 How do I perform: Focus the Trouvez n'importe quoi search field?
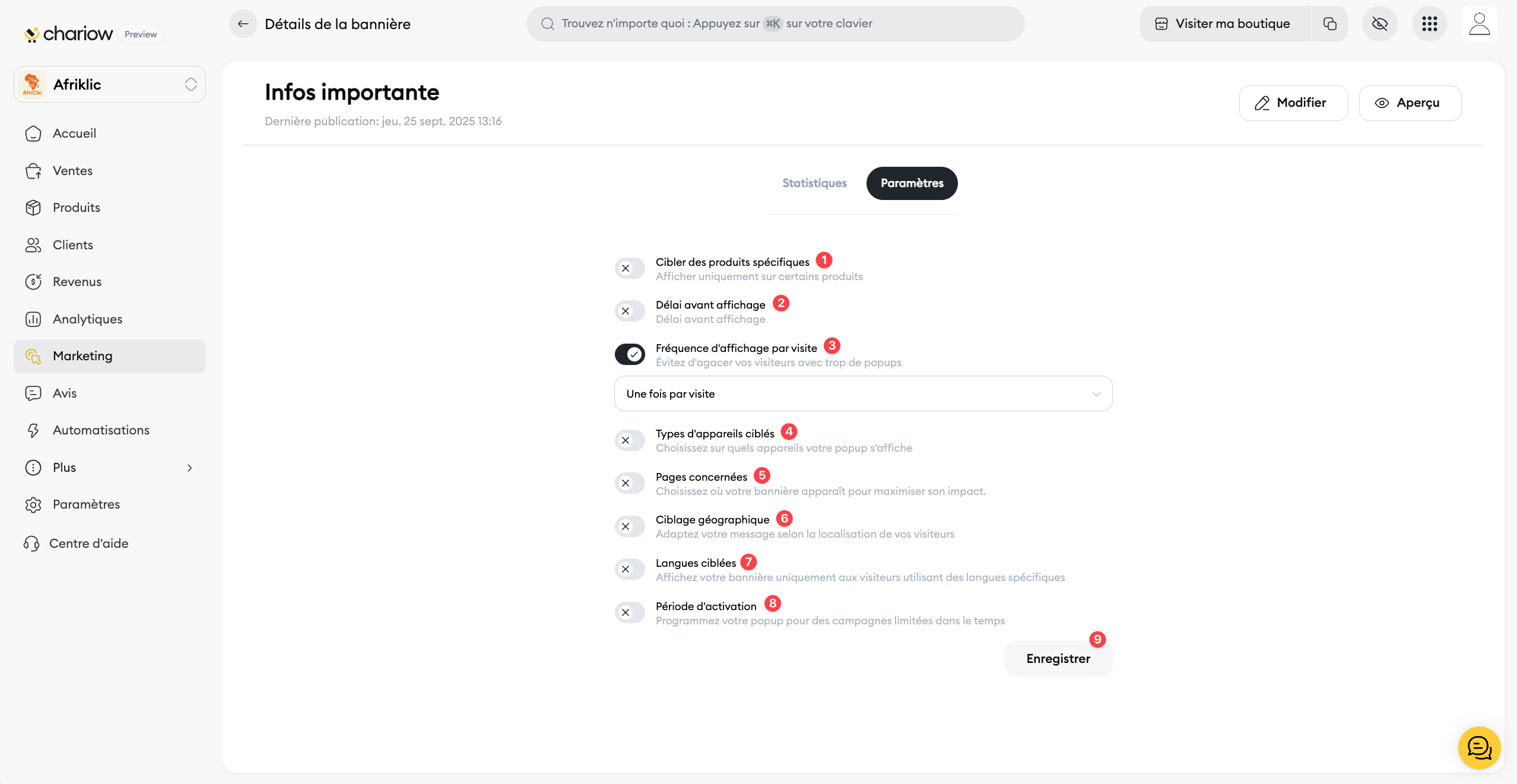pos(775,24)
